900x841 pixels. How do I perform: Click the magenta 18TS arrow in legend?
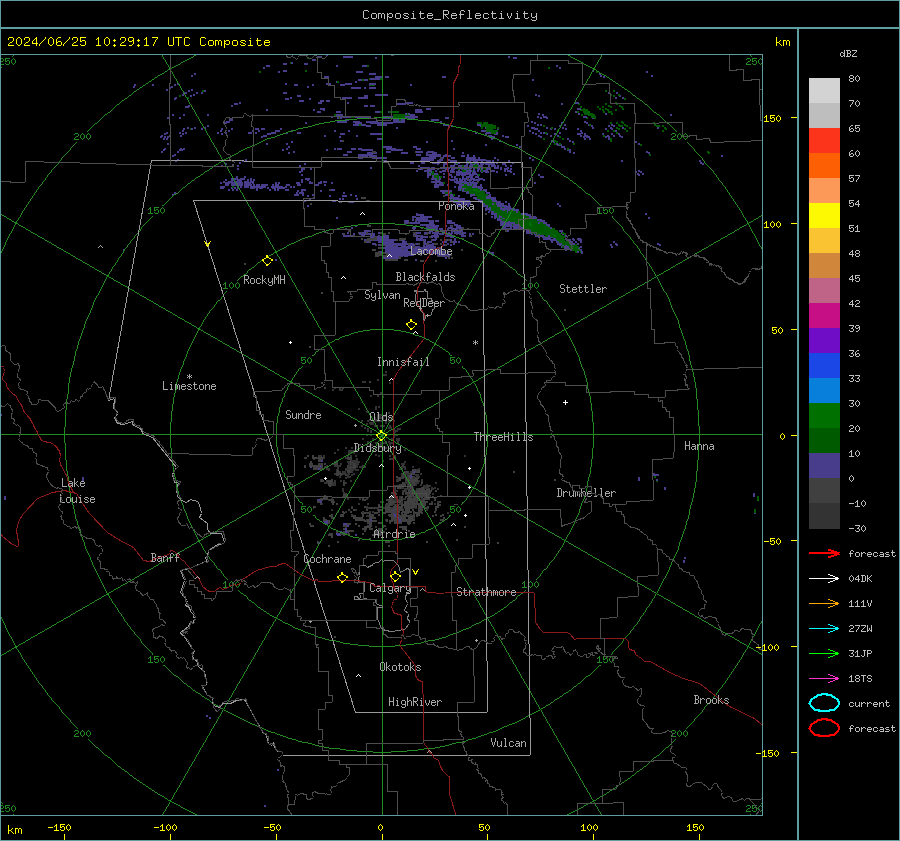pyautogui.click(x=824, y=679)
